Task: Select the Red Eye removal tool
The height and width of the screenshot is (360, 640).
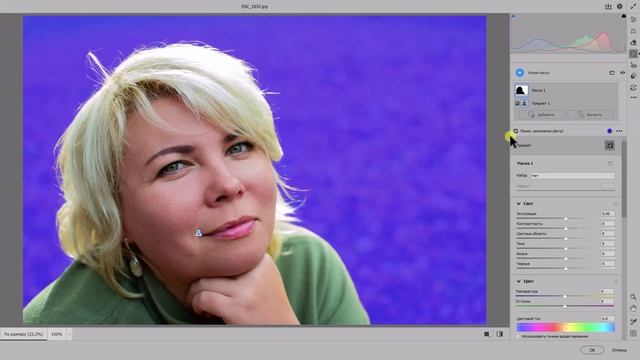Action: pos(633,65)
